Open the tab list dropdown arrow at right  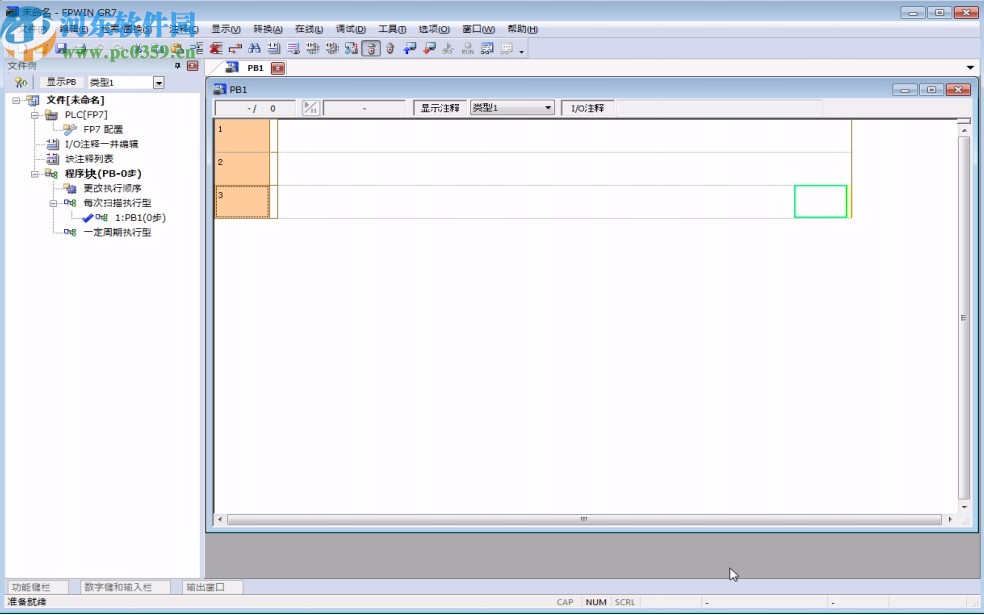coord(970,68)
